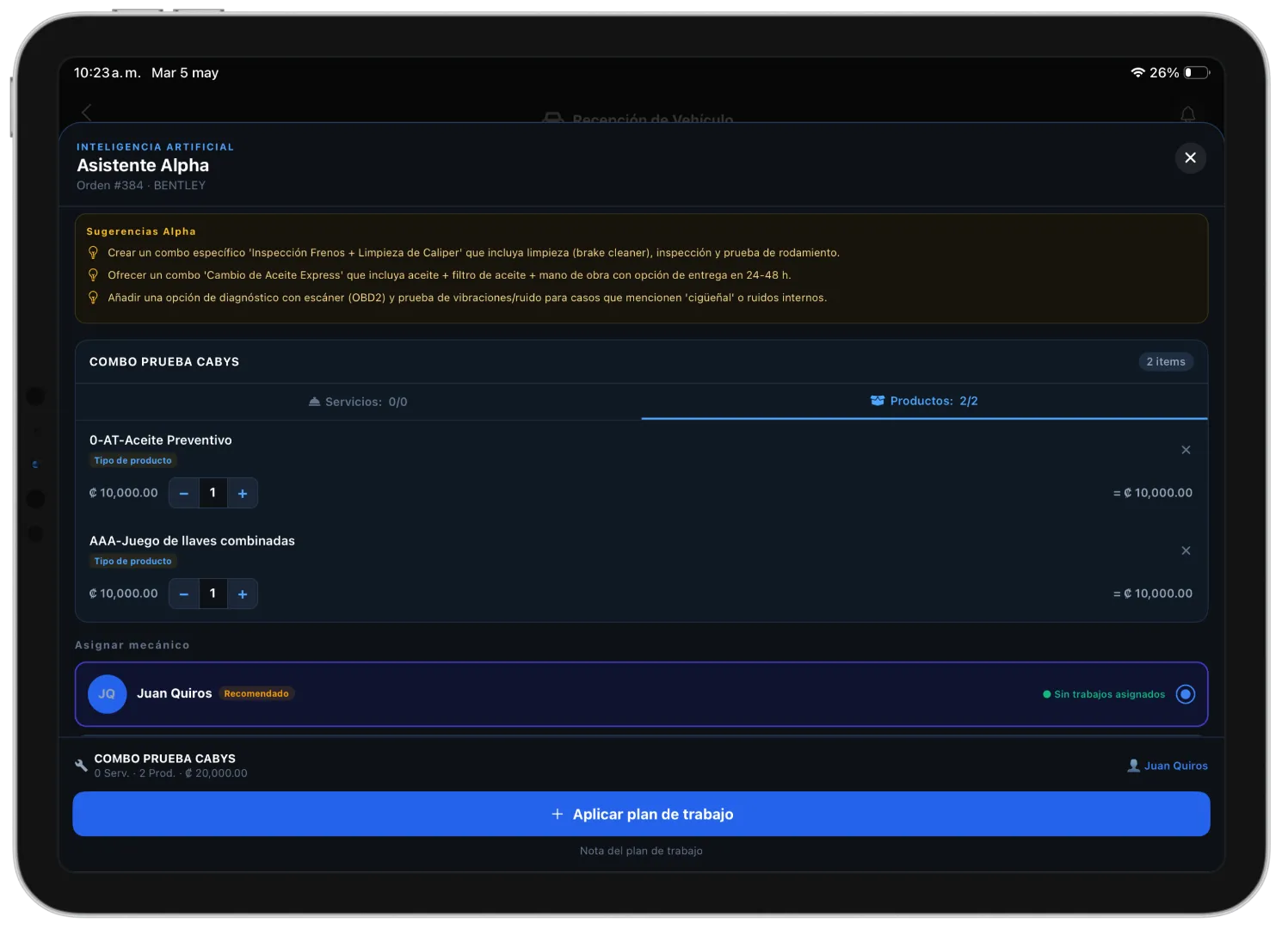Tap the wrench icon beside COMBO PRUEBA CABYS summary

click(x=82, y=766)
